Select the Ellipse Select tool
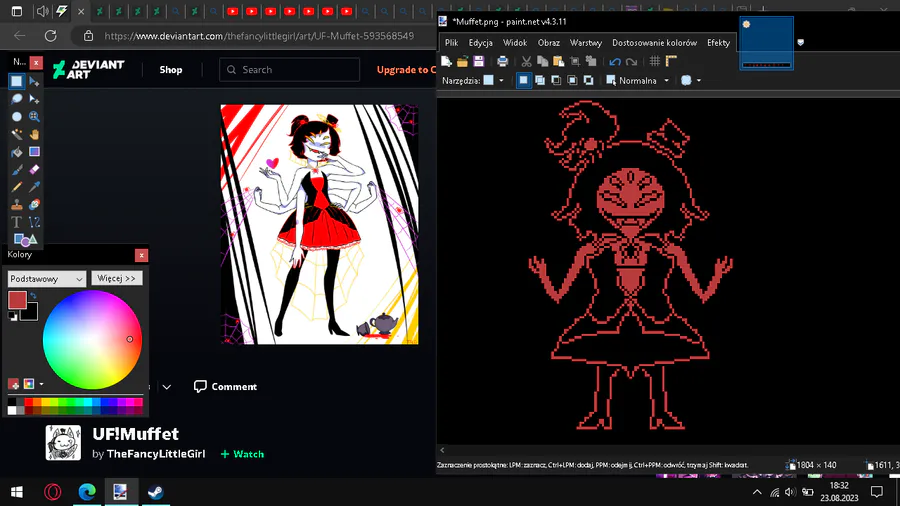Image resolution: width=900 pixels, height=506 pixels. point(17,116)
